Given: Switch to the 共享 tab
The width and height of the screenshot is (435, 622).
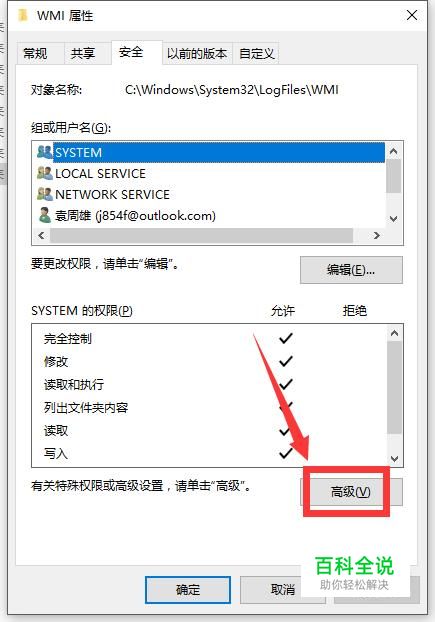Looking at the screenshot, I should coord(83,53).
